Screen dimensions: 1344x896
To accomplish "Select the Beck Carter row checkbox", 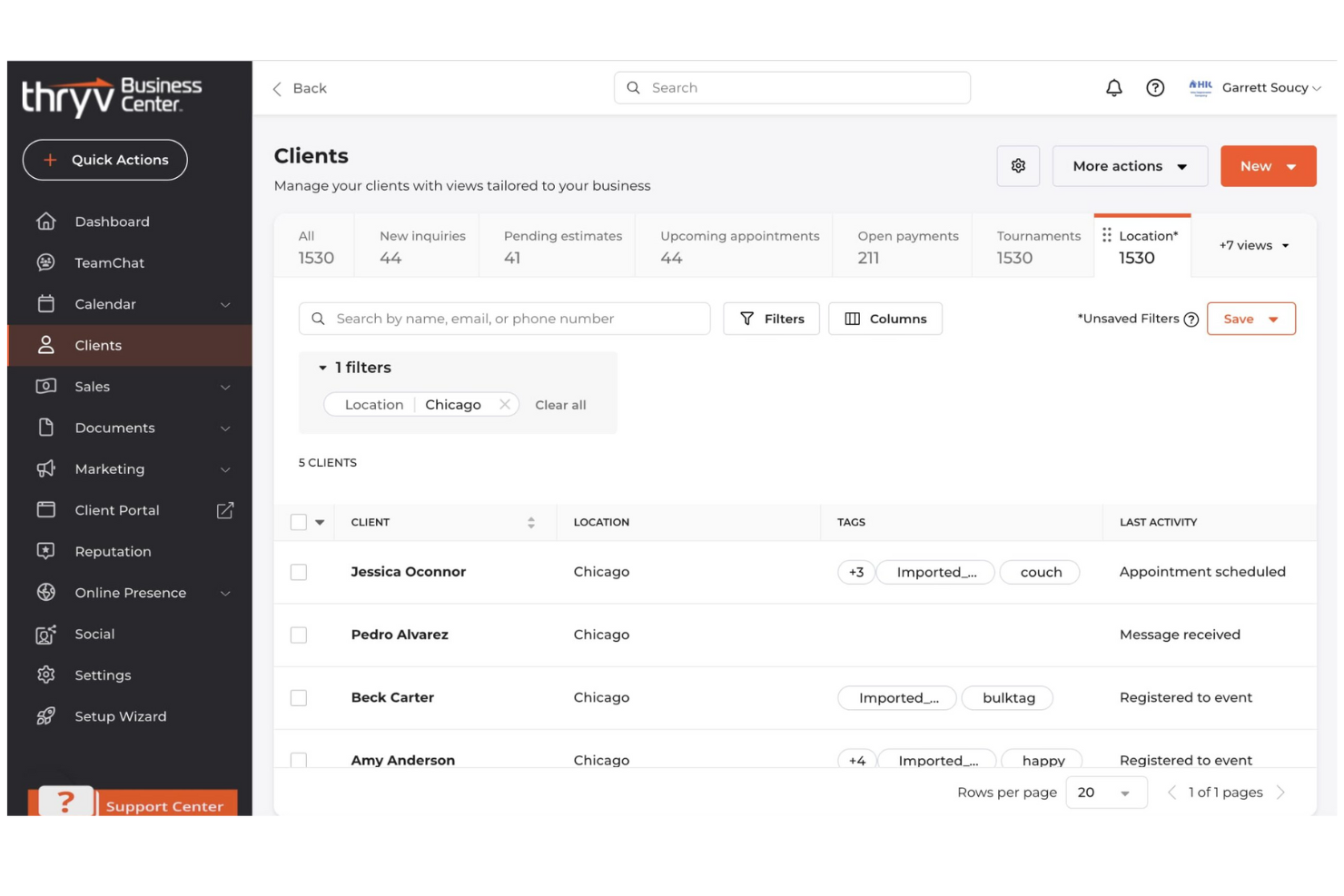I will 298,697.
